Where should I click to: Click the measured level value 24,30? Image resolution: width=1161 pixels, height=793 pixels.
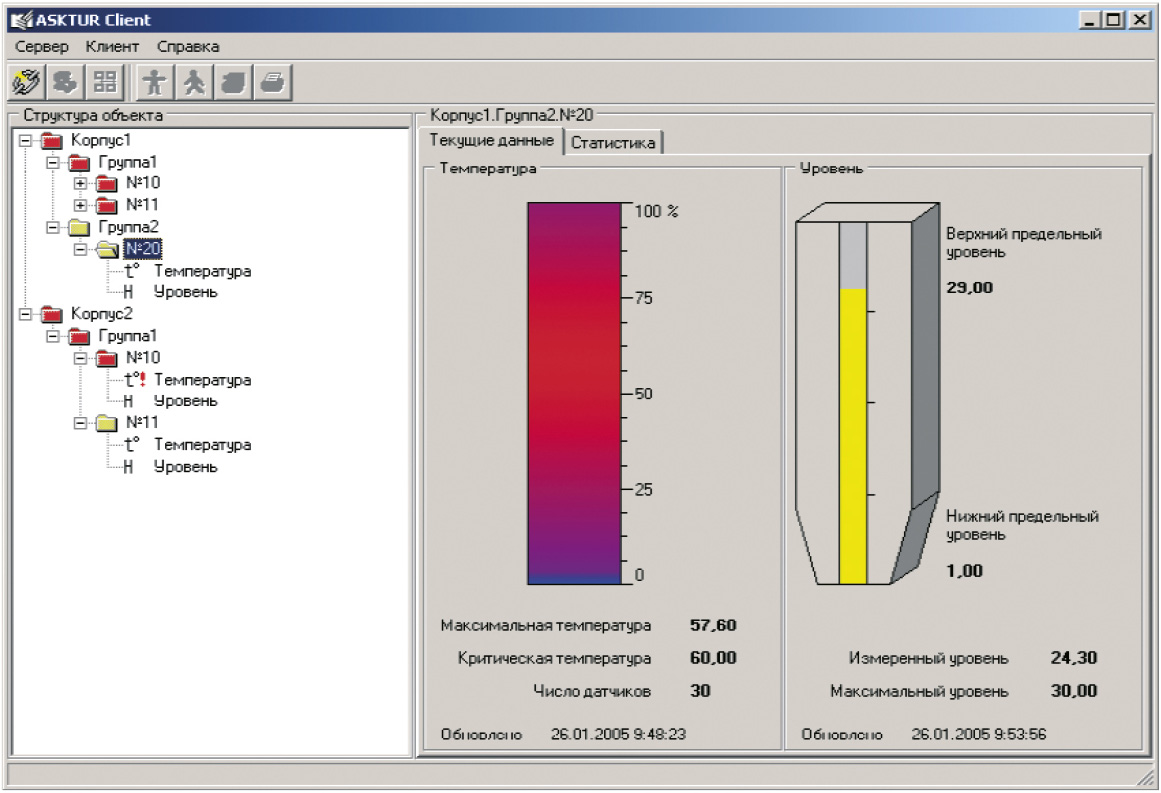click(x=1074, y=658)
